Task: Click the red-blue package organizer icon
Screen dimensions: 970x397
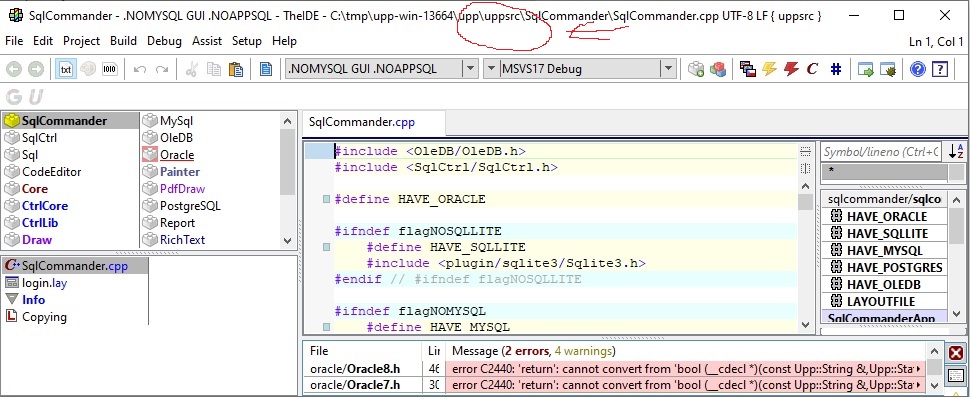Action: [718, 69]
